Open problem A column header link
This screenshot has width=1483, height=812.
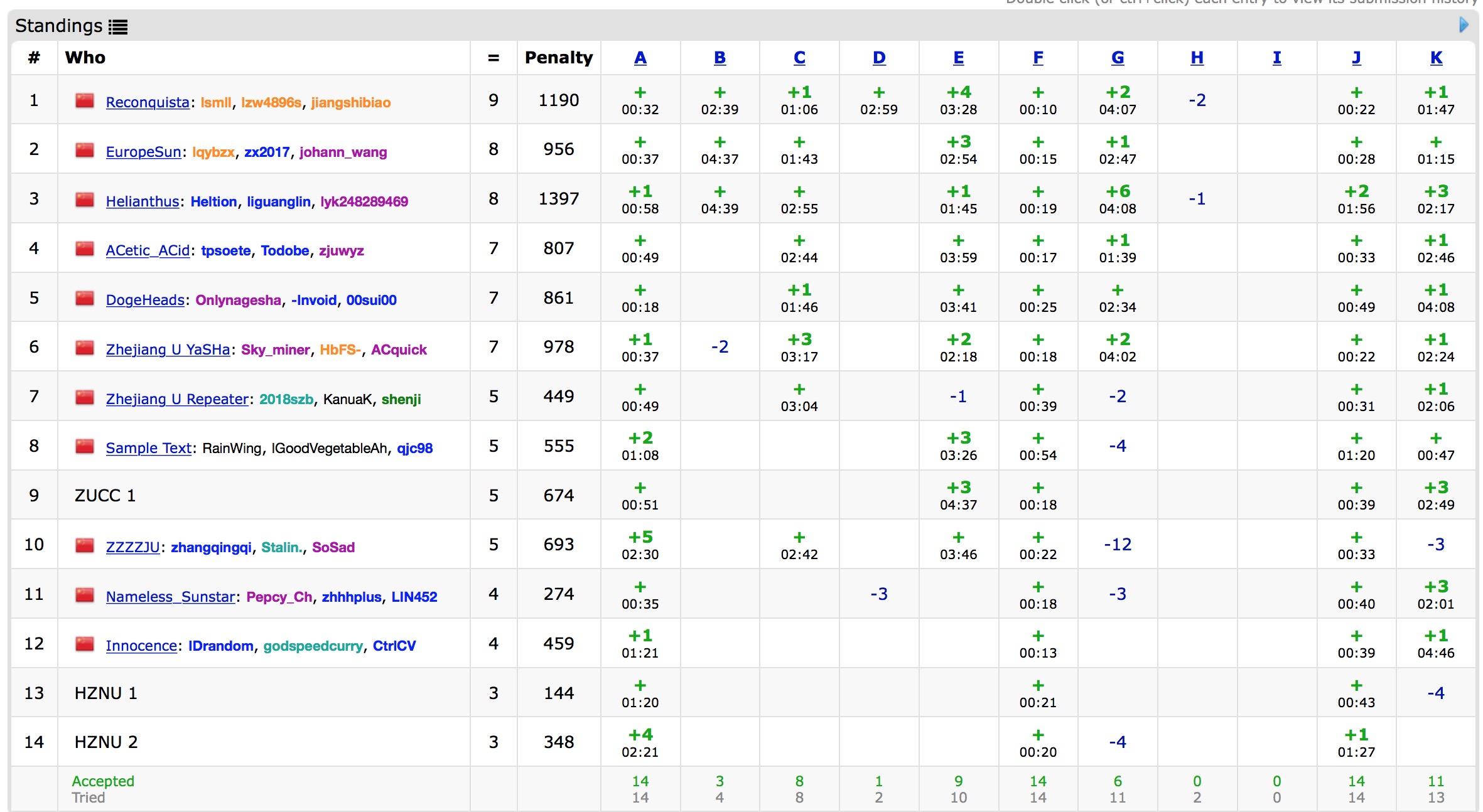tap(640, 58)
